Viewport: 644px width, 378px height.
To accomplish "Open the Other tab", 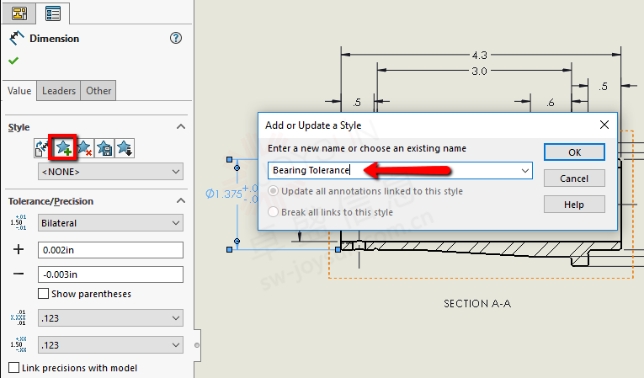I will [x=99, y=91].
